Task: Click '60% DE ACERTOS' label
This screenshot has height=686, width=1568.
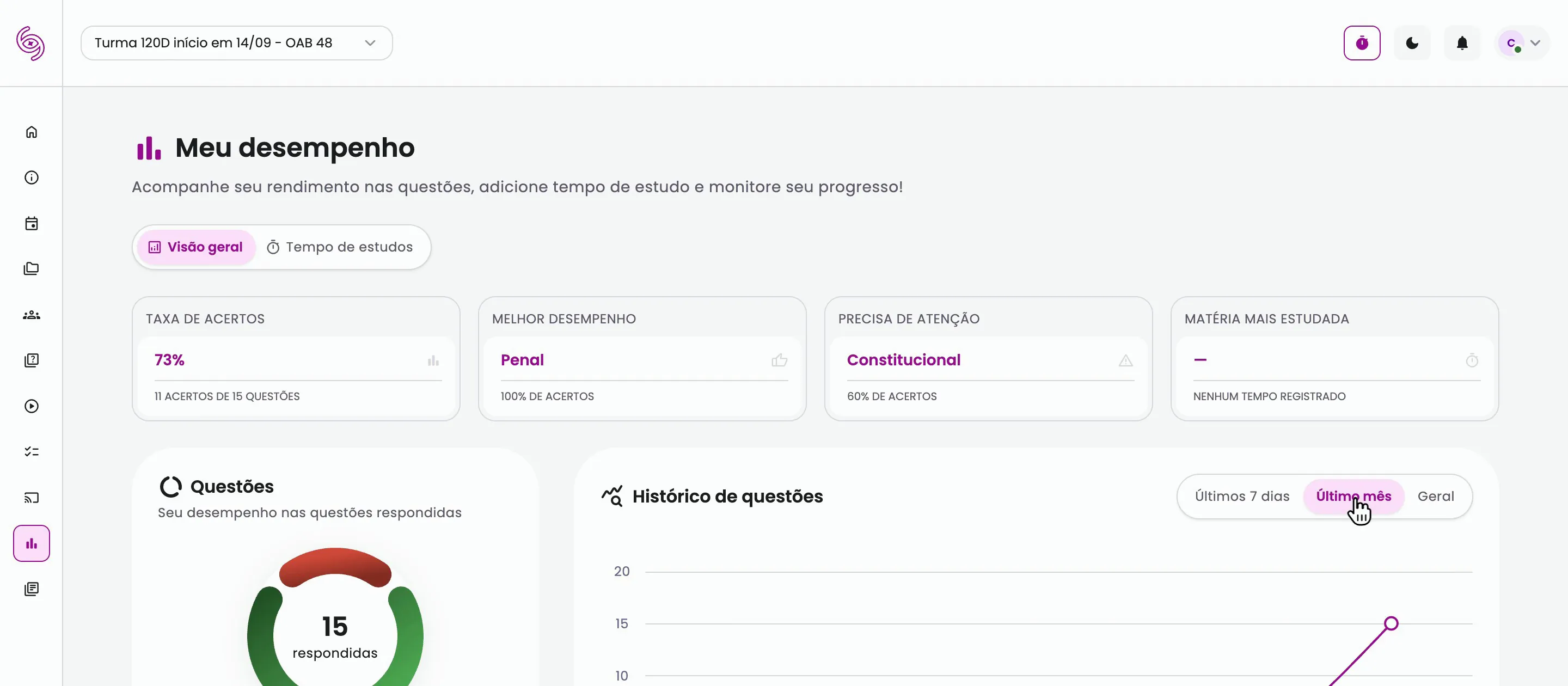Action: pos(891,396)
